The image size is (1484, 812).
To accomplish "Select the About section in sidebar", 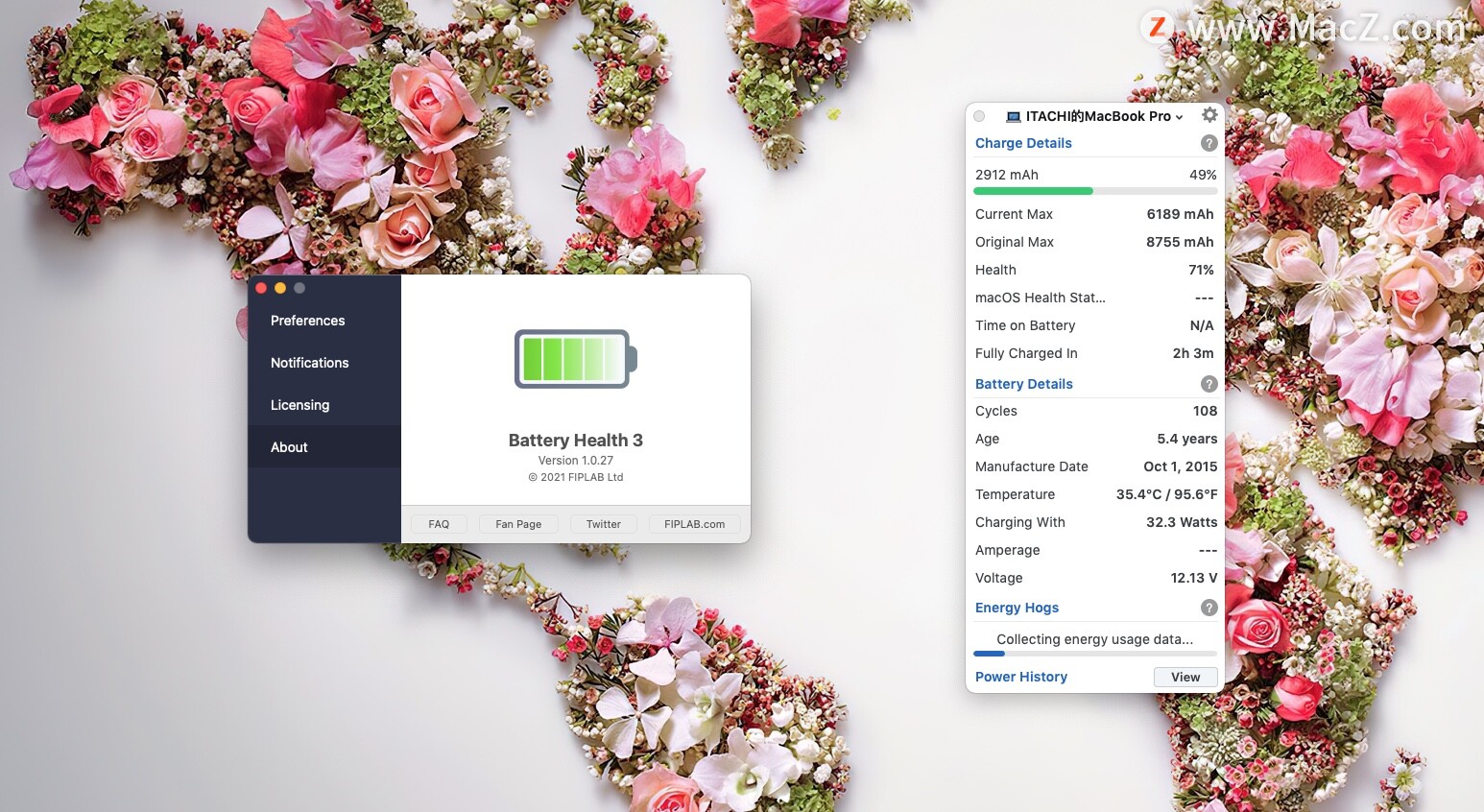I will [324, 447].
